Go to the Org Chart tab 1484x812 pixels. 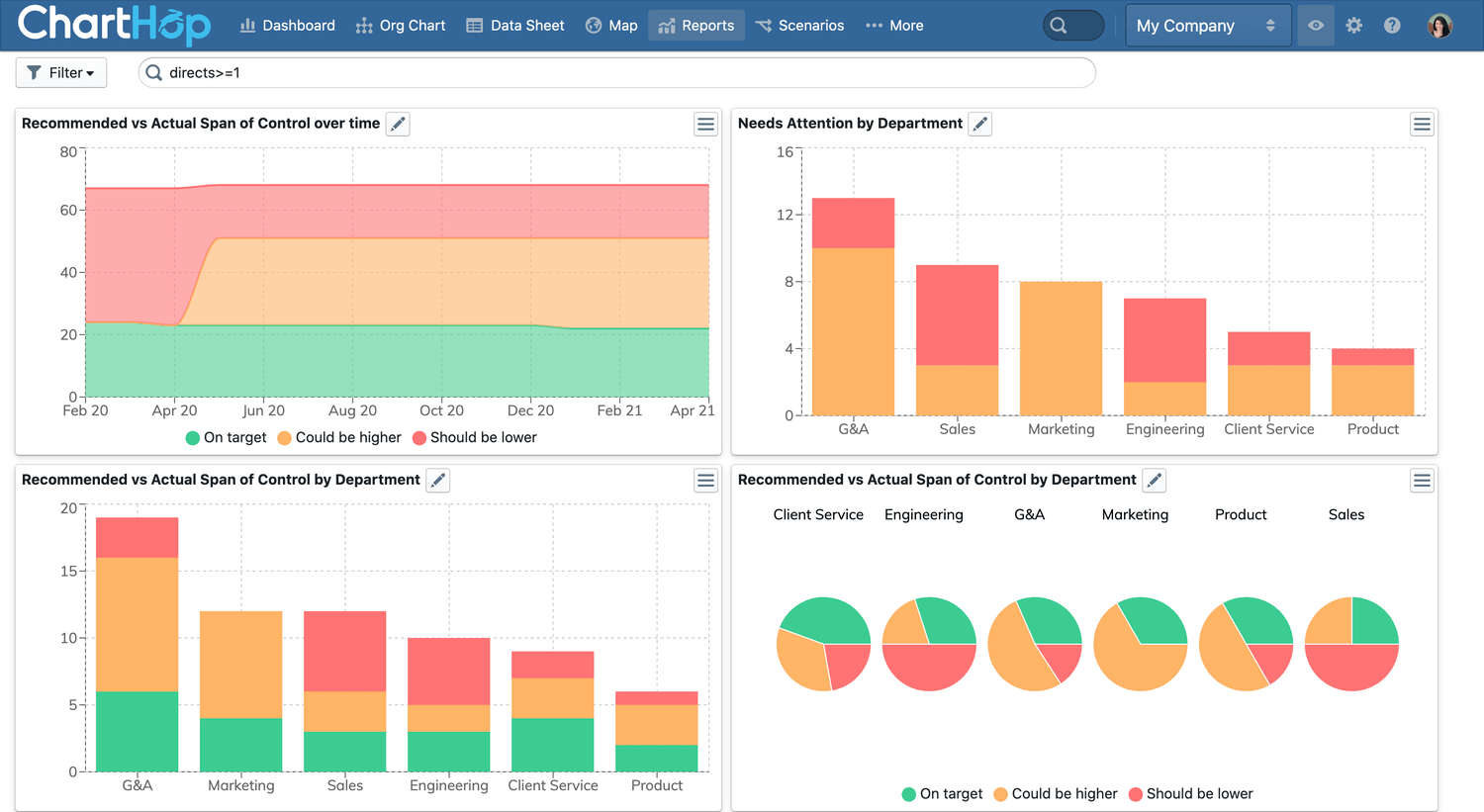401,26
